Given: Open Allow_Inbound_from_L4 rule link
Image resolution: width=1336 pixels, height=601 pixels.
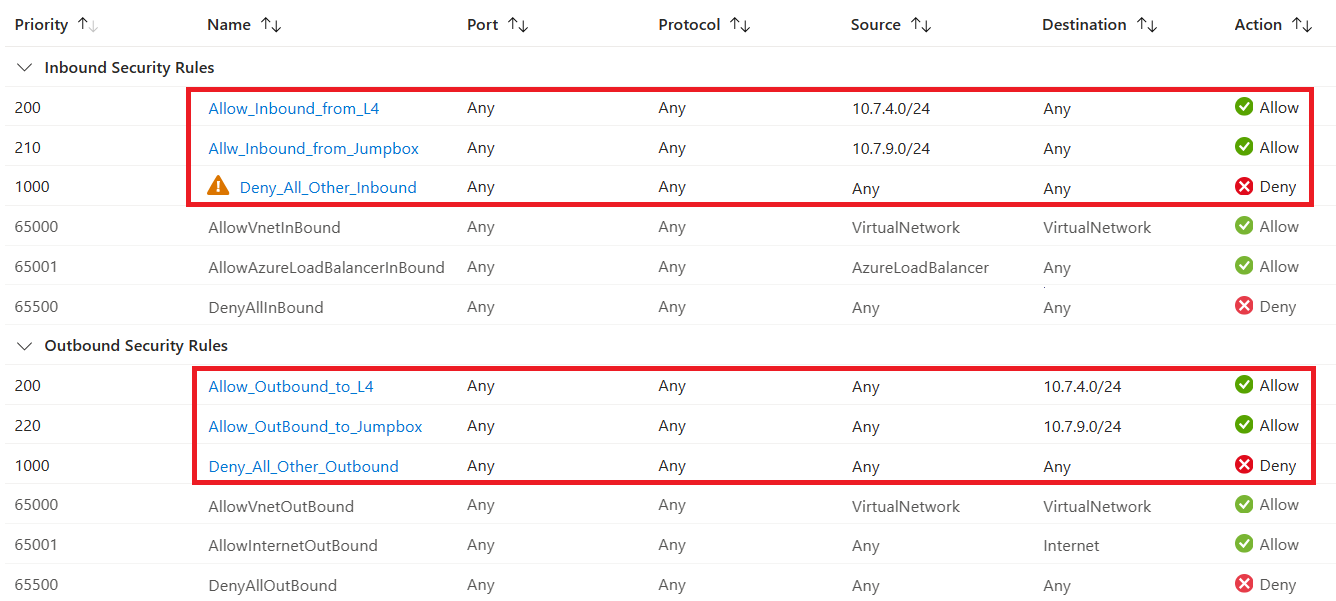Looking at the screenshot, I should tap(294, 108).
